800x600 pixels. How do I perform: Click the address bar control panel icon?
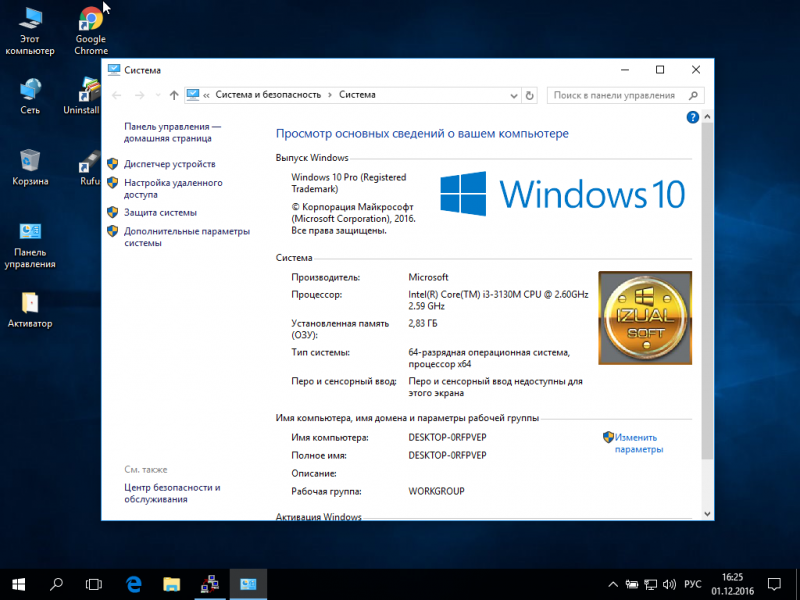pos(193,95)
